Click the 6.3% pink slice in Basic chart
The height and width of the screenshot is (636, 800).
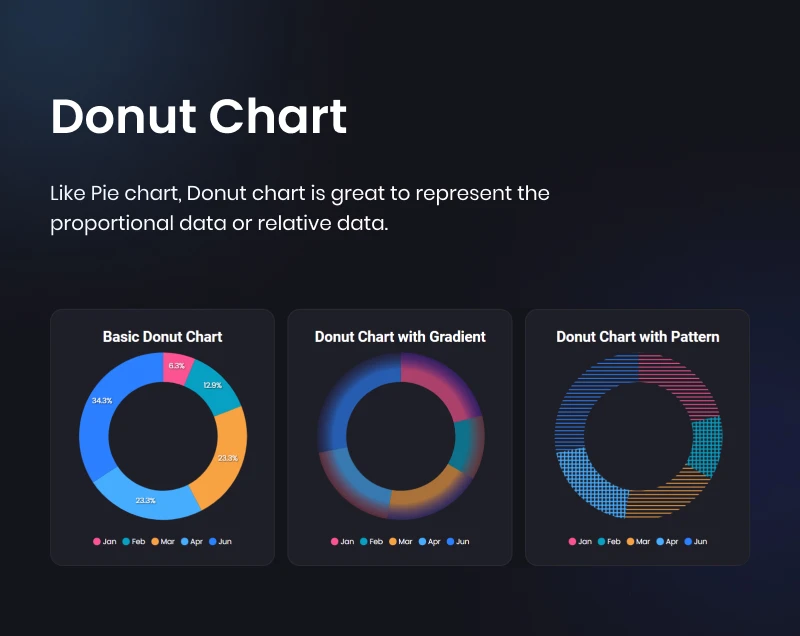click(x=176, y=367)
